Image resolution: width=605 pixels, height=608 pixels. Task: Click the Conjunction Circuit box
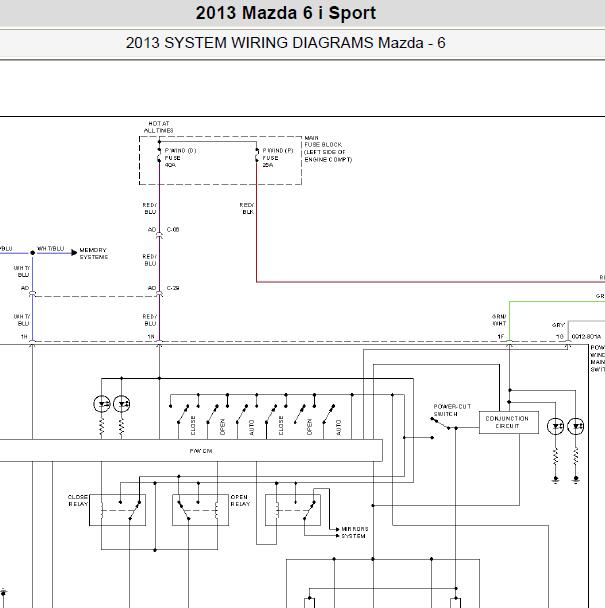point(508,422)
